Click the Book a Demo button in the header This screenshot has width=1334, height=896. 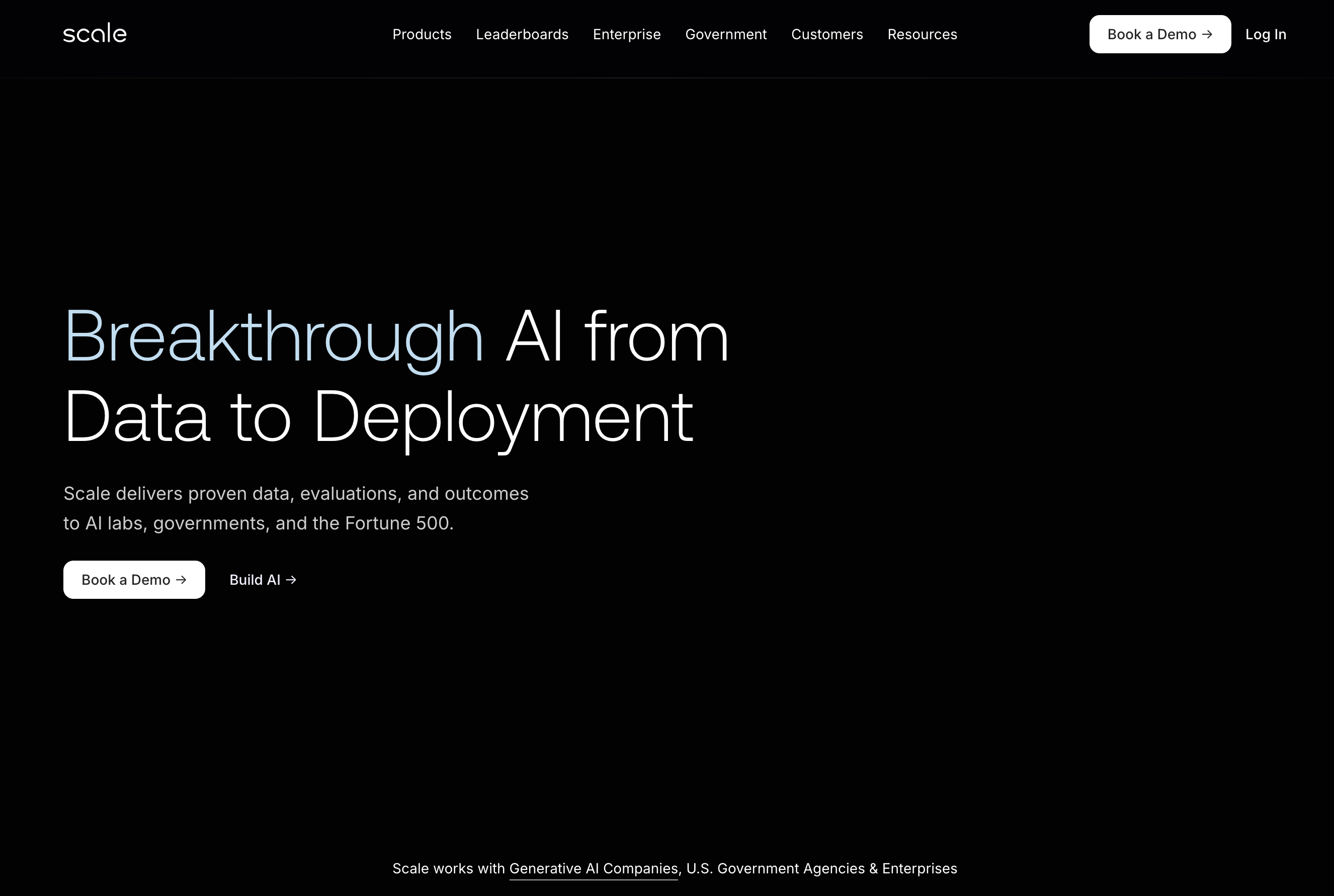tap(1160, 34)
